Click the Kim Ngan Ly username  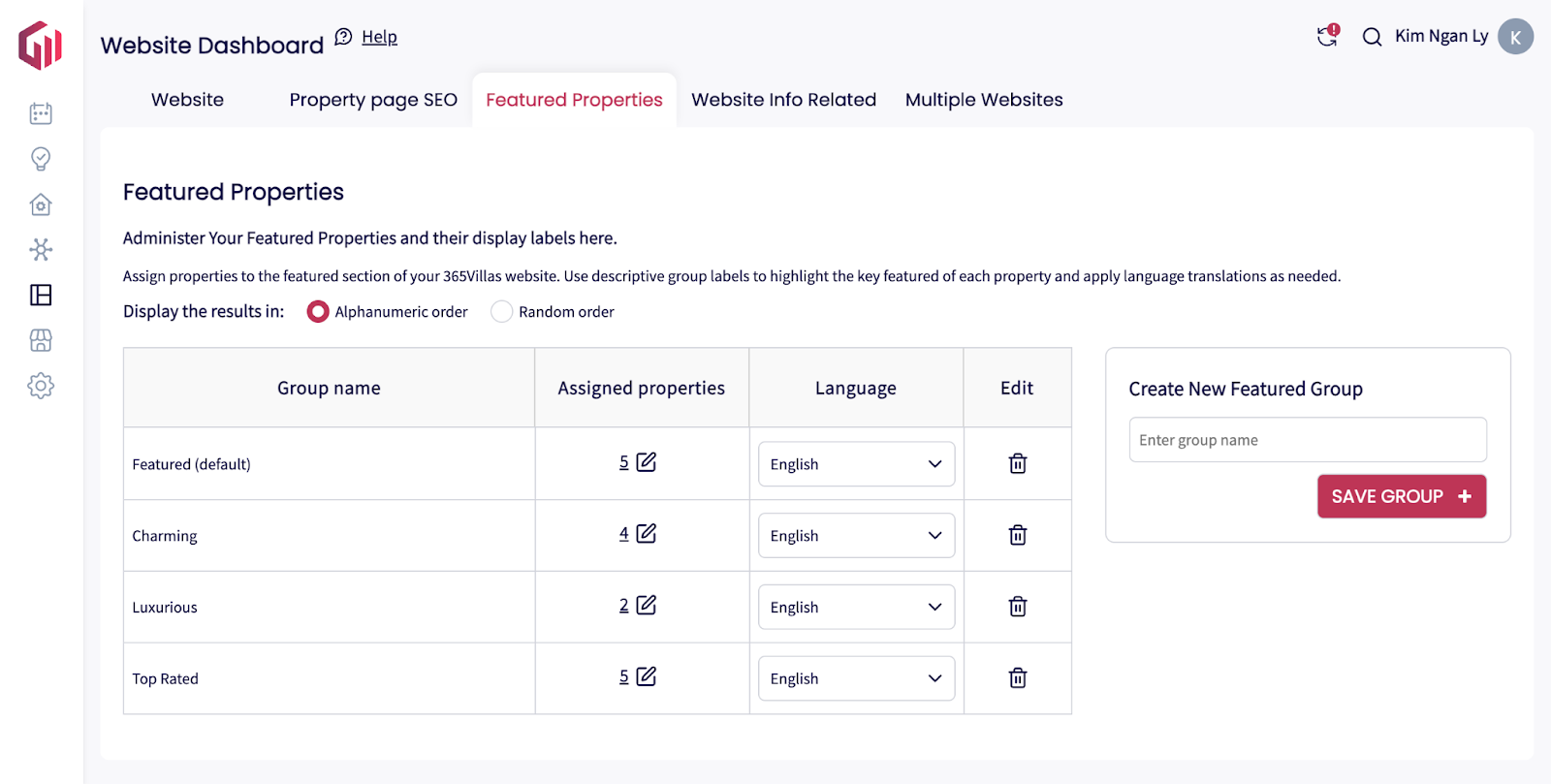[1441, 36]
